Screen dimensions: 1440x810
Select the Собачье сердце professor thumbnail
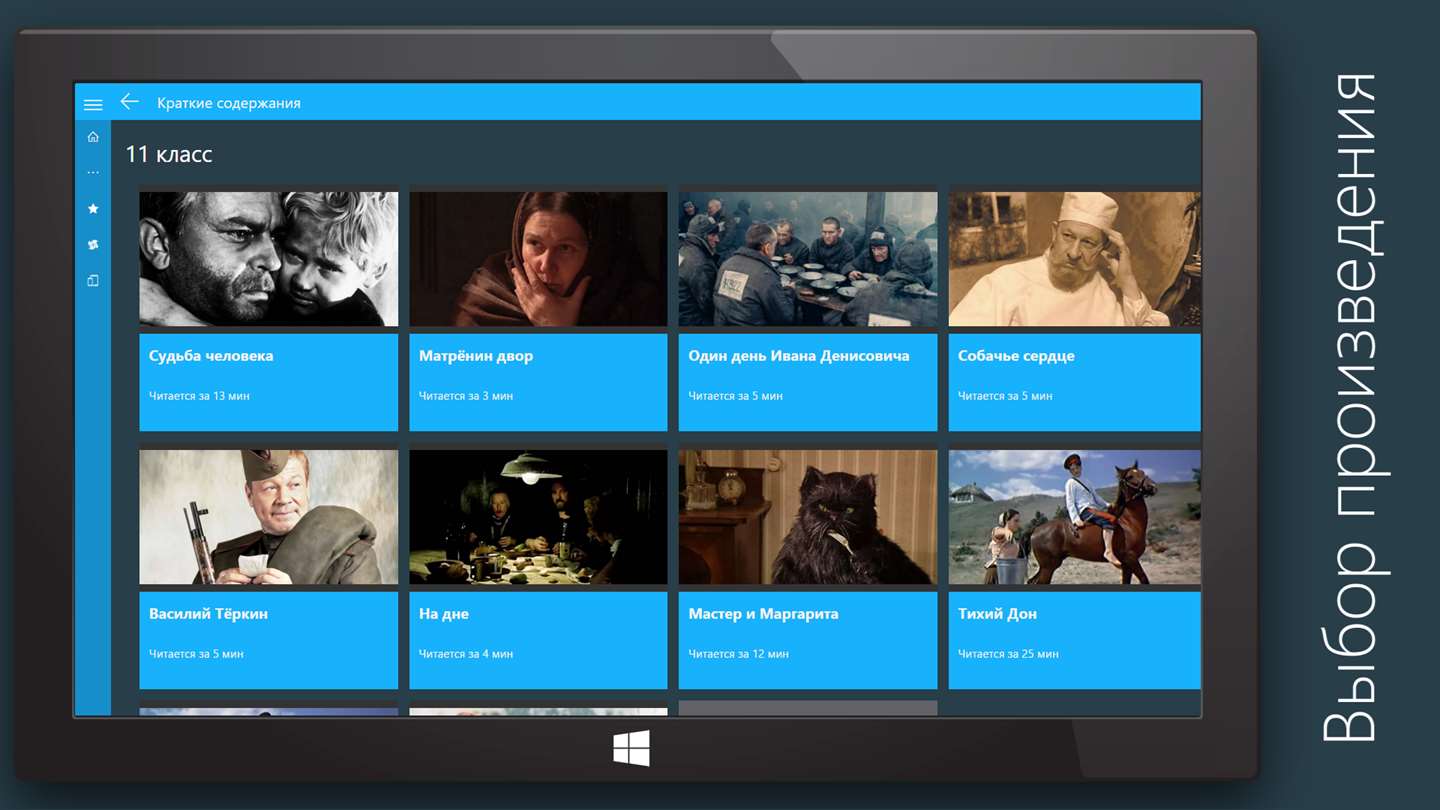[x=1074, y=259]
